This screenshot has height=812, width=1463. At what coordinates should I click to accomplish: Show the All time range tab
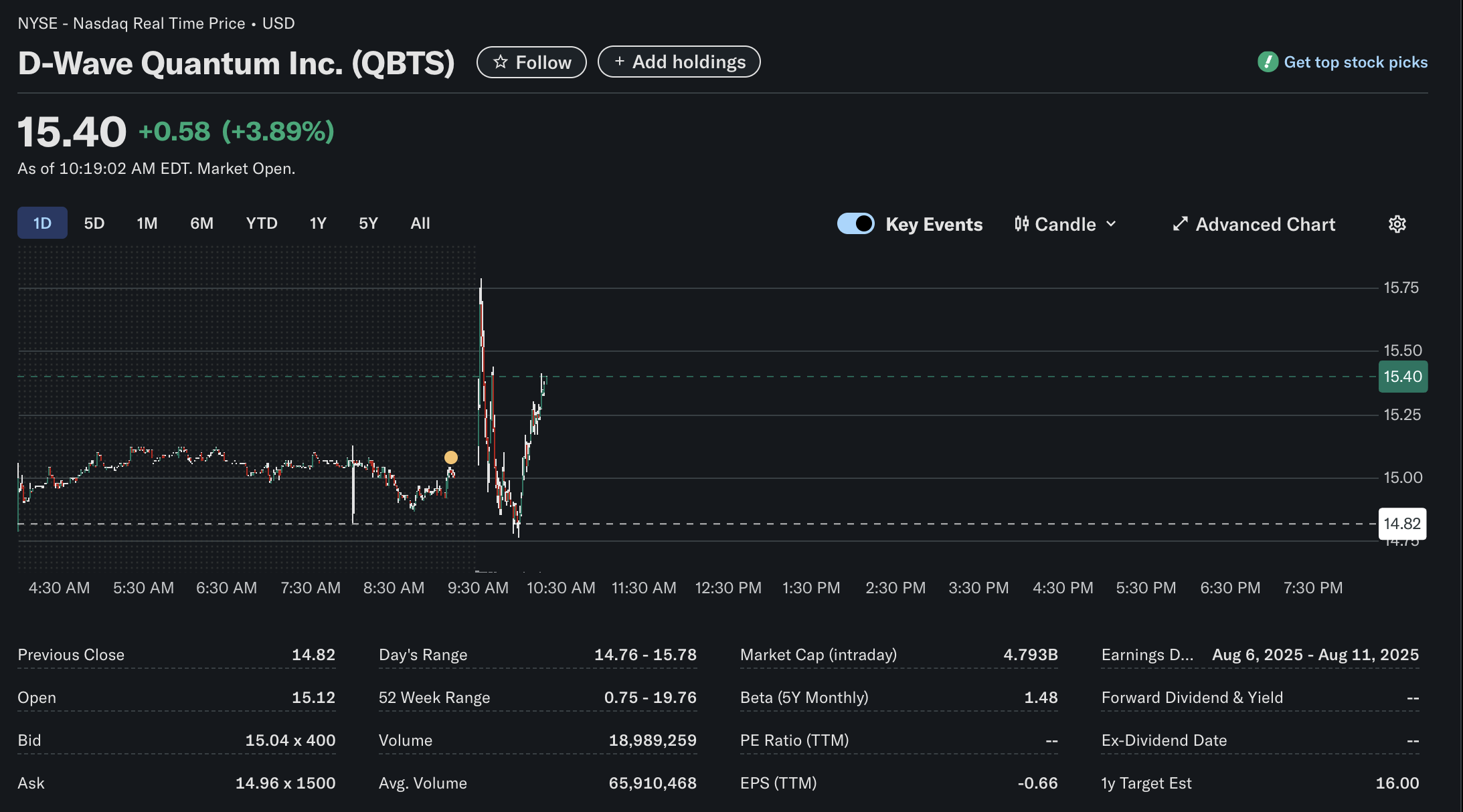[x=420, y=223]
